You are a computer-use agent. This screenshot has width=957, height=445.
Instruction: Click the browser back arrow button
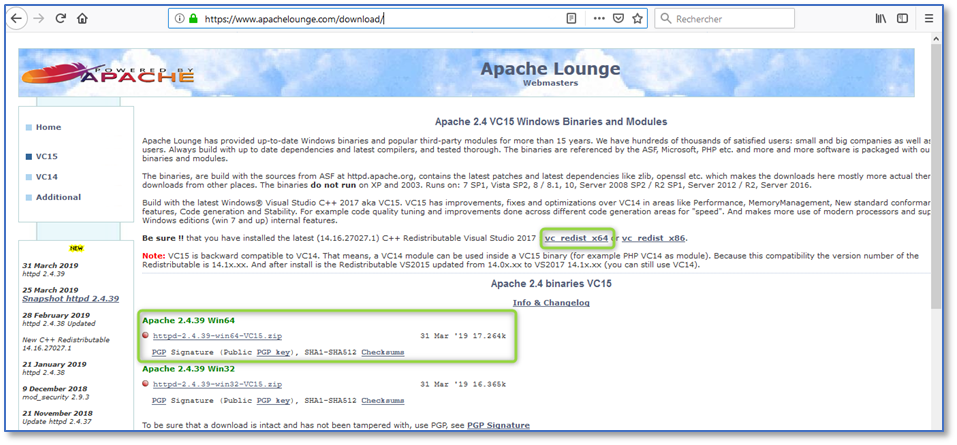[x=14, y=18]
